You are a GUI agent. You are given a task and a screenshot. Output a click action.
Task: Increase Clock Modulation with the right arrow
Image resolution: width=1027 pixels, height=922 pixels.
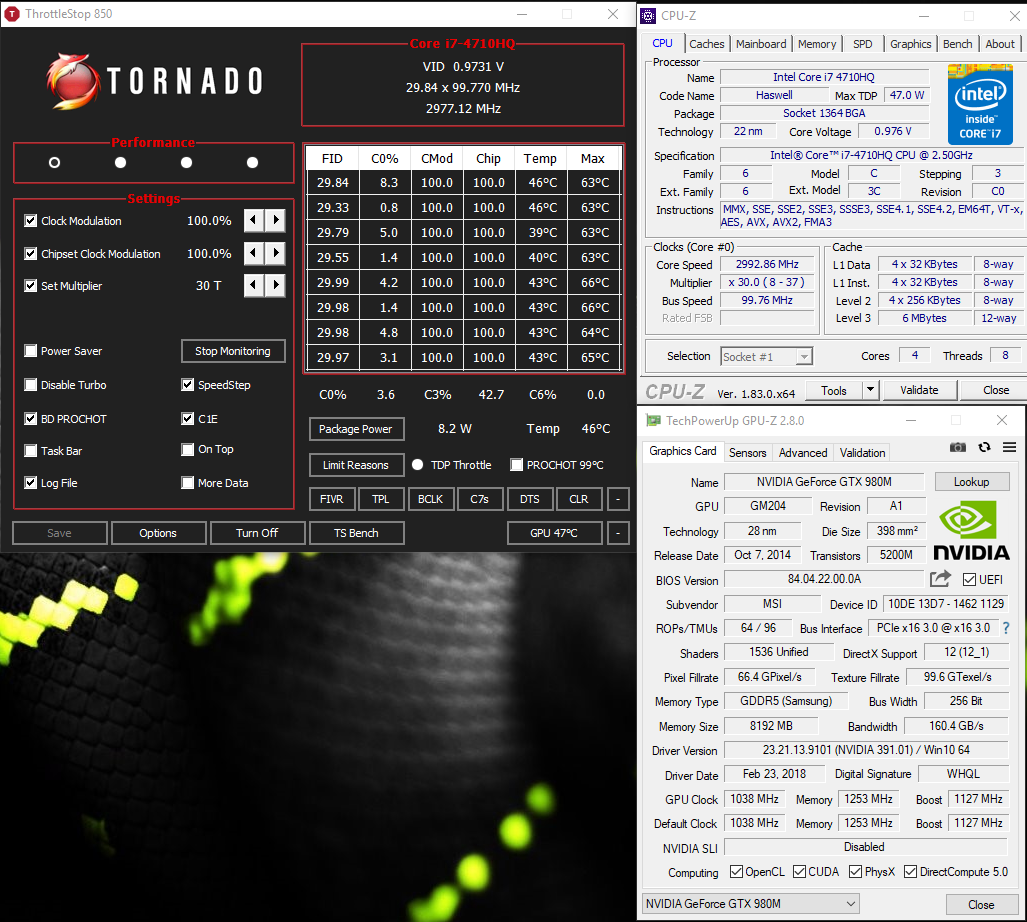click(276, 221)
